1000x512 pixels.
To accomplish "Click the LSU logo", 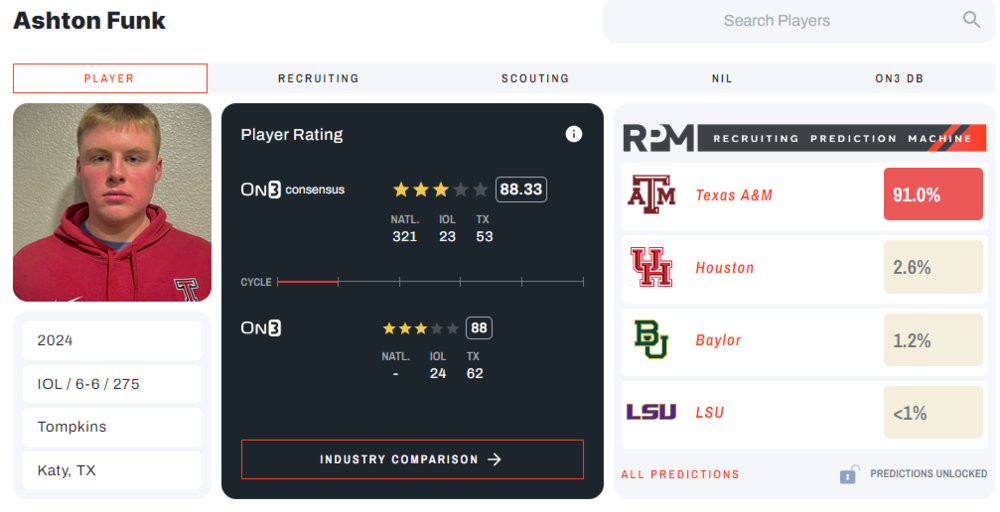I will [651, 412].
